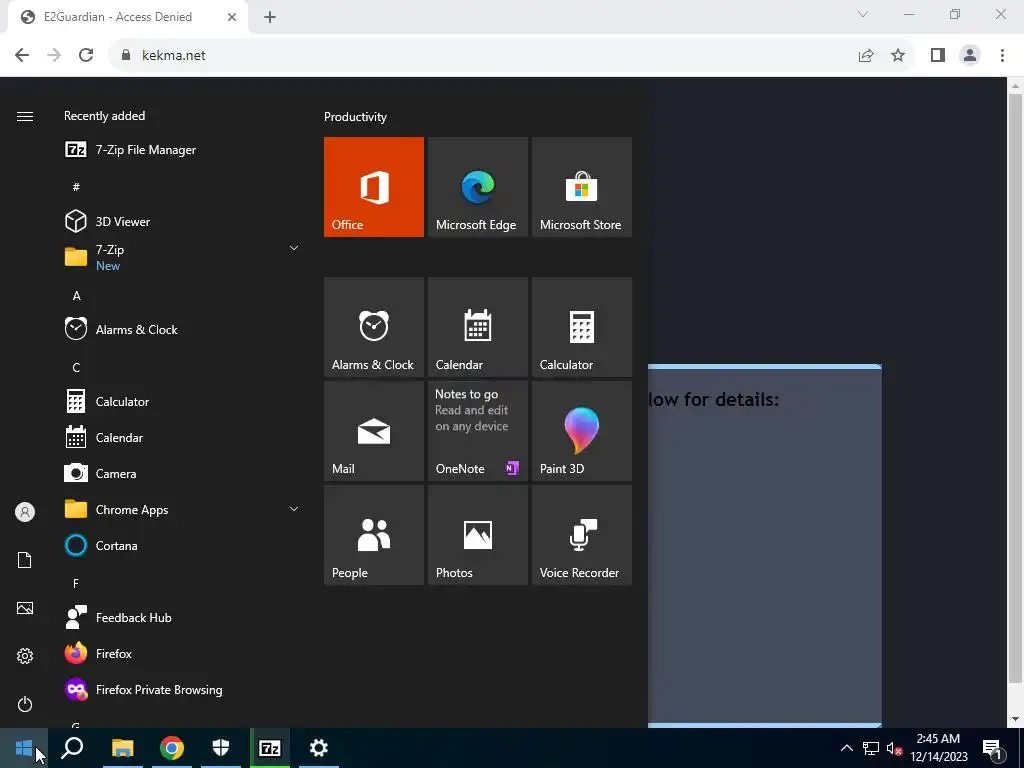Viewport: 1024px width, 768px height.
Task: Expand the Start menu hamburger
Action: (25, 116)
